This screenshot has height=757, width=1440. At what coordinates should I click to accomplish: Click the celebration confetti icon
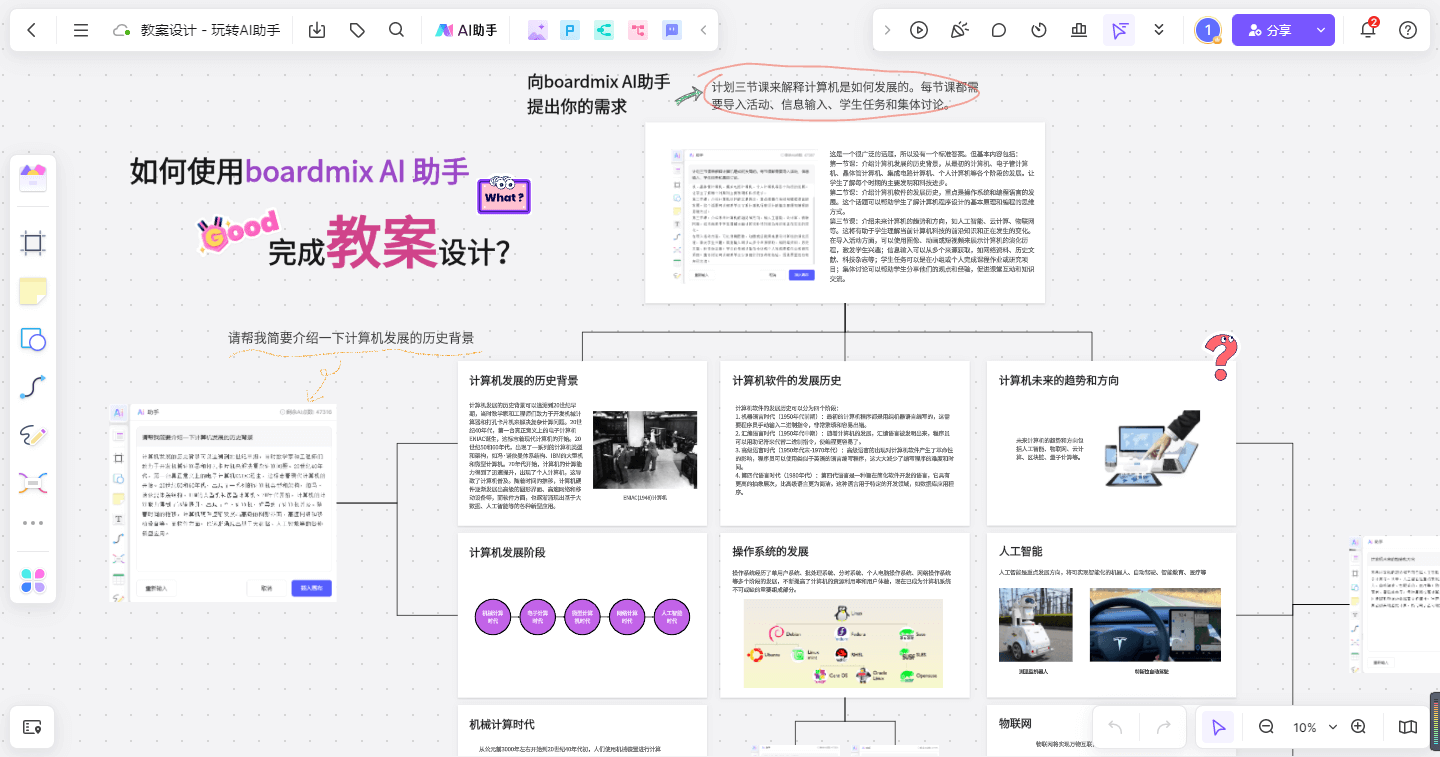tap(959, 30)
